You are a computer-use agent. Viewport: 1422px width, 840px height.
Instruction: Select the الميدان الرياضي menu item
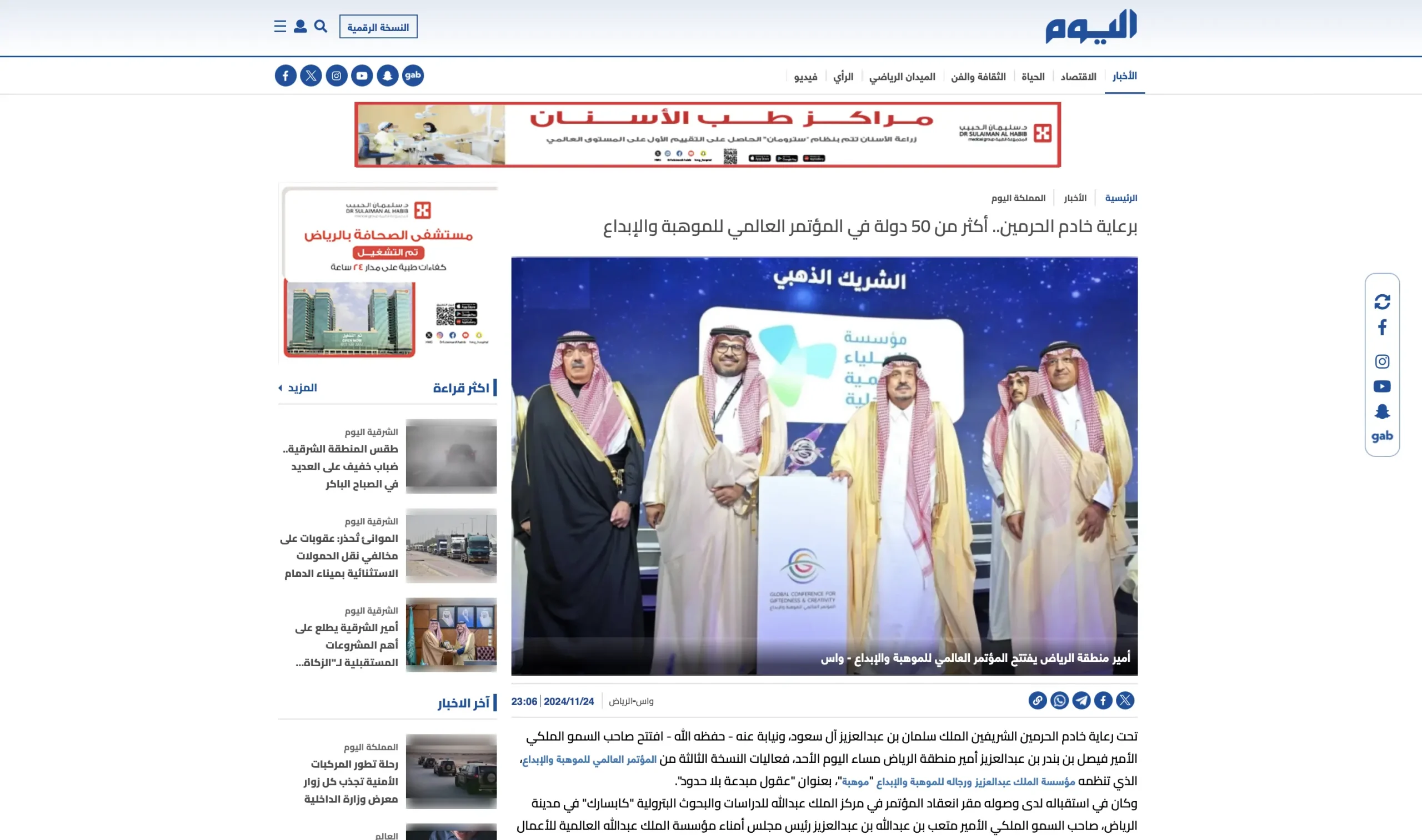pos(902,77)
